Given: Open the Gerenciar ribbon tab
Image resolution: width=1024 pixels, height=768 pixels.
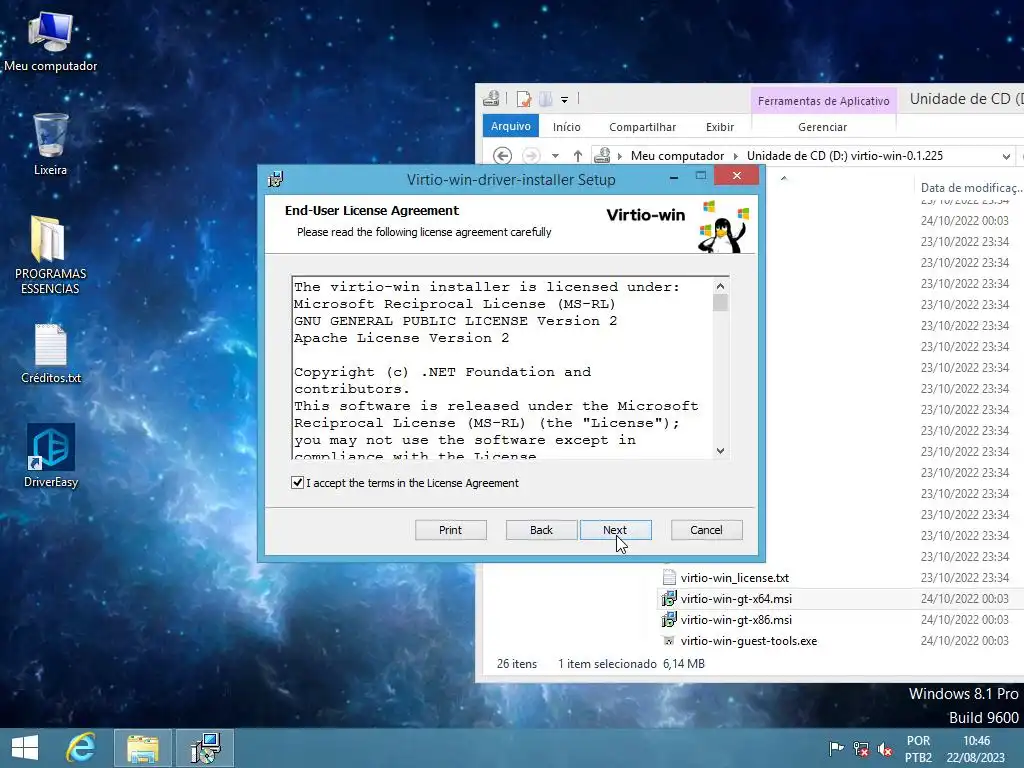Looking at the screenshot, I should pyautogui.click(x=822, y=127).
